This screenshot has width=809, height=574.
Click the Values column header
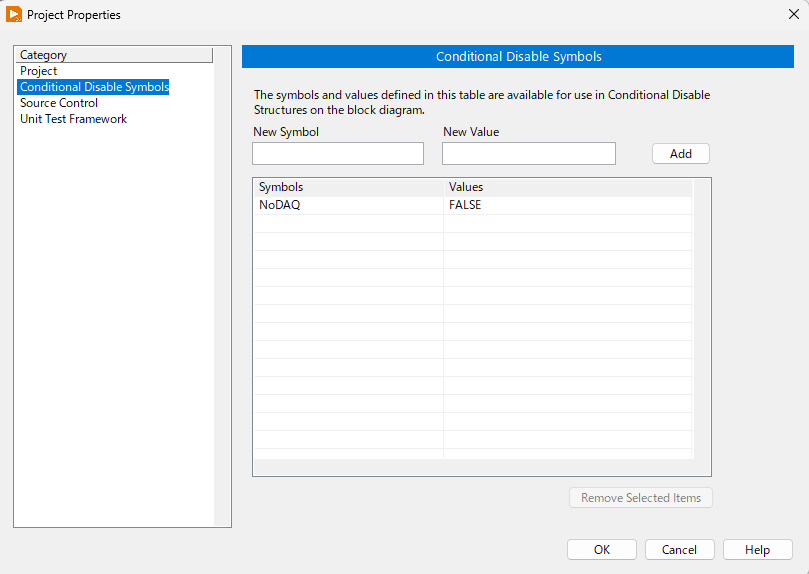coord(568,187)
